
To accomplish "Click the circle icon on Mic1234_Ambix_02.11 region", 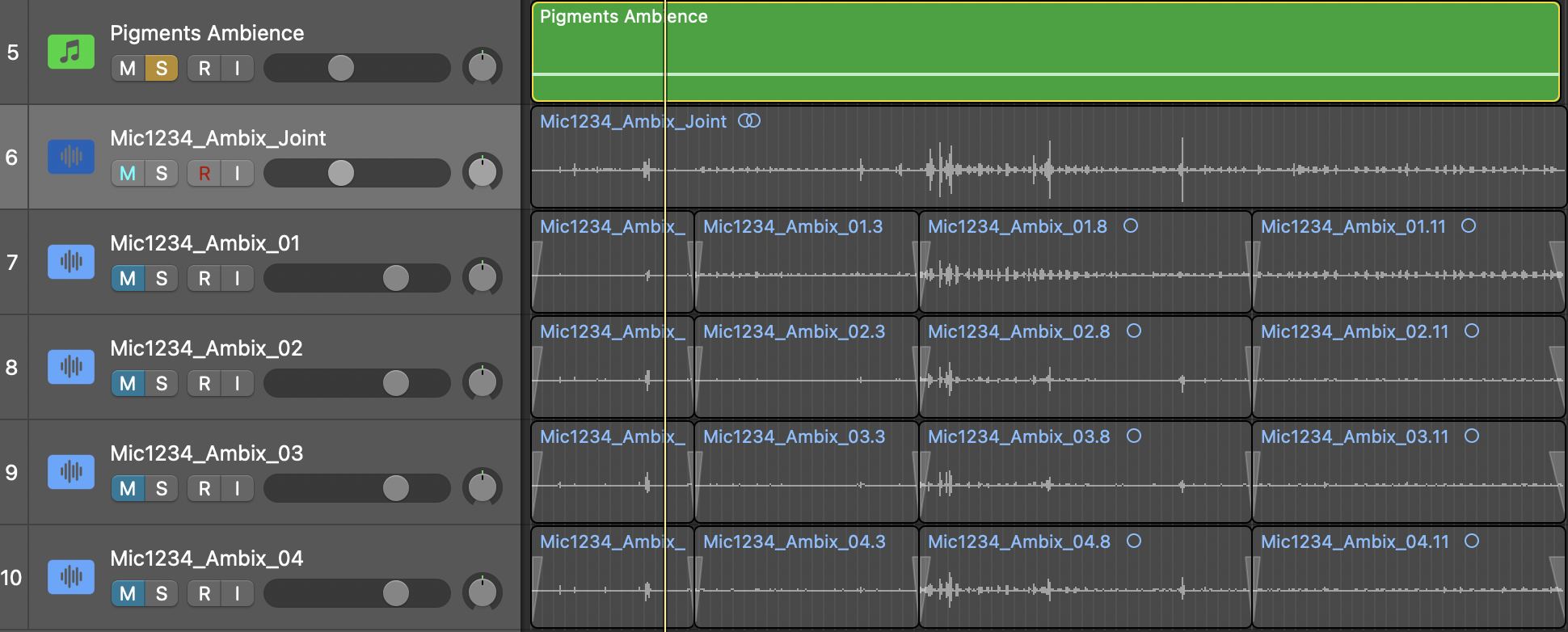I will tap(1472, 331).
